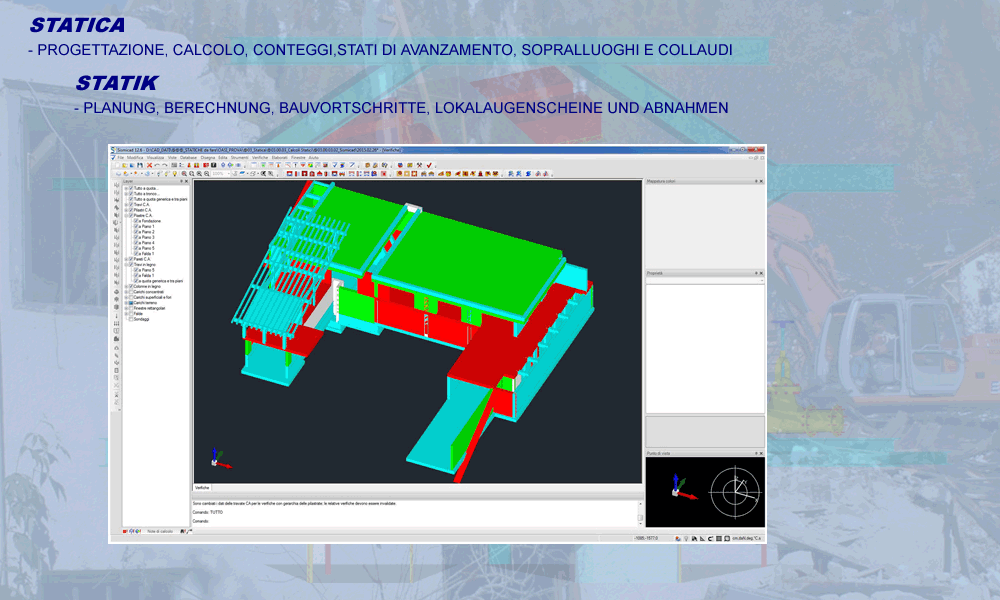The height and width of the screenshot is (600, 1000).
Task: Expand the Falde tree node
Action: [x=126, y=314]
